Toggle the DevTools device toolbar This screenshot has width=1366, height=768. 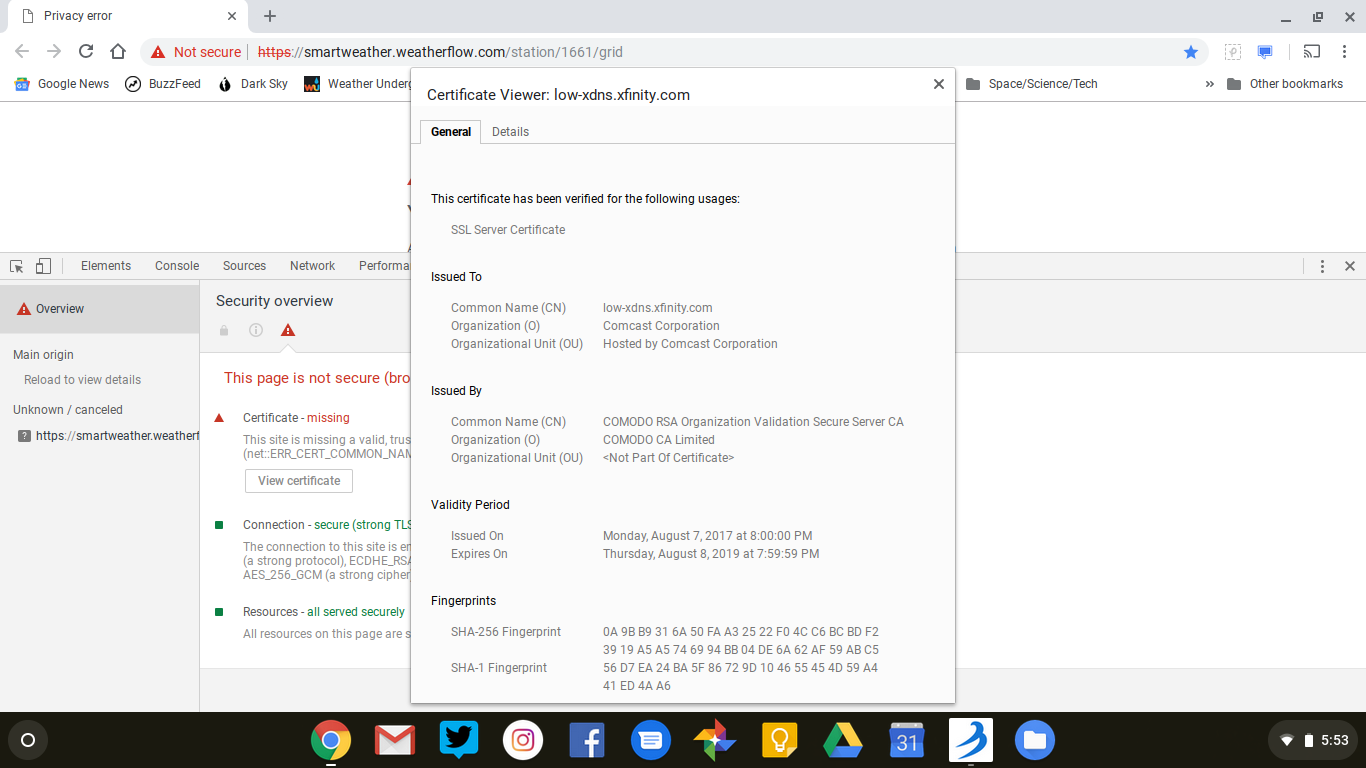click(x=43, y=266)
